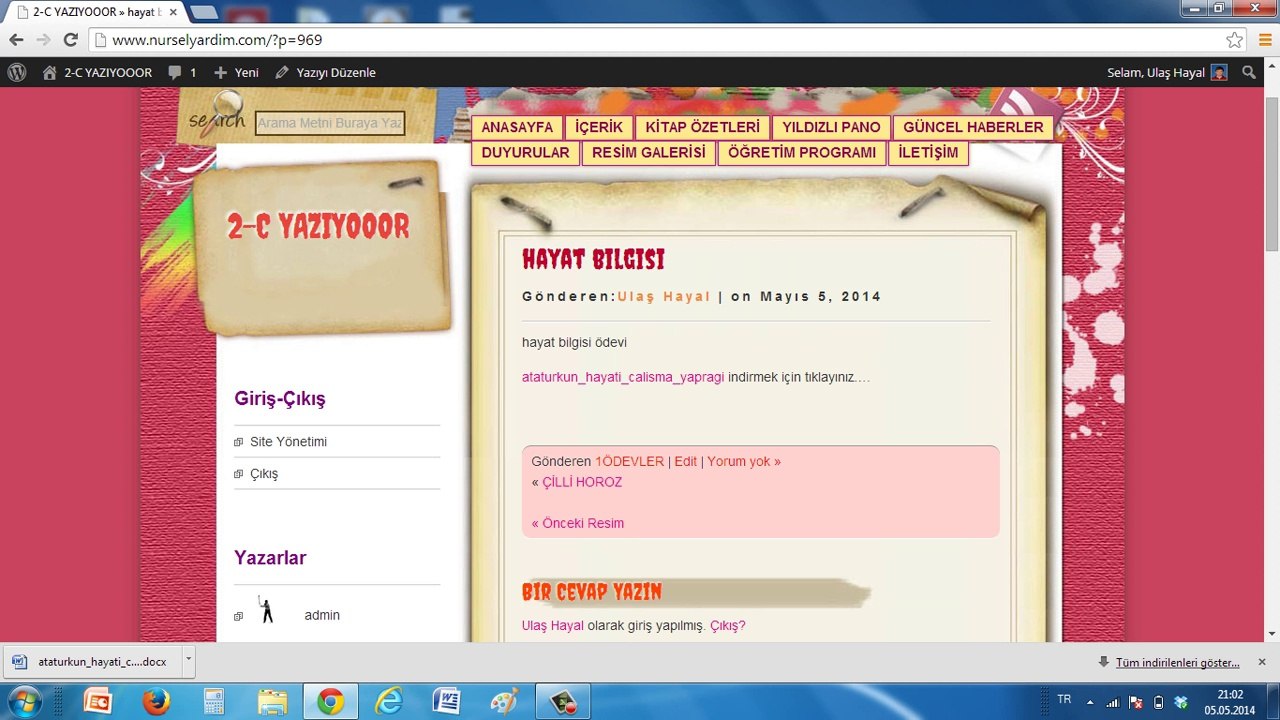The image size is (1280, 720).
Task: Click Tüm indirilenleri göster link
Action: point(1177,662)
